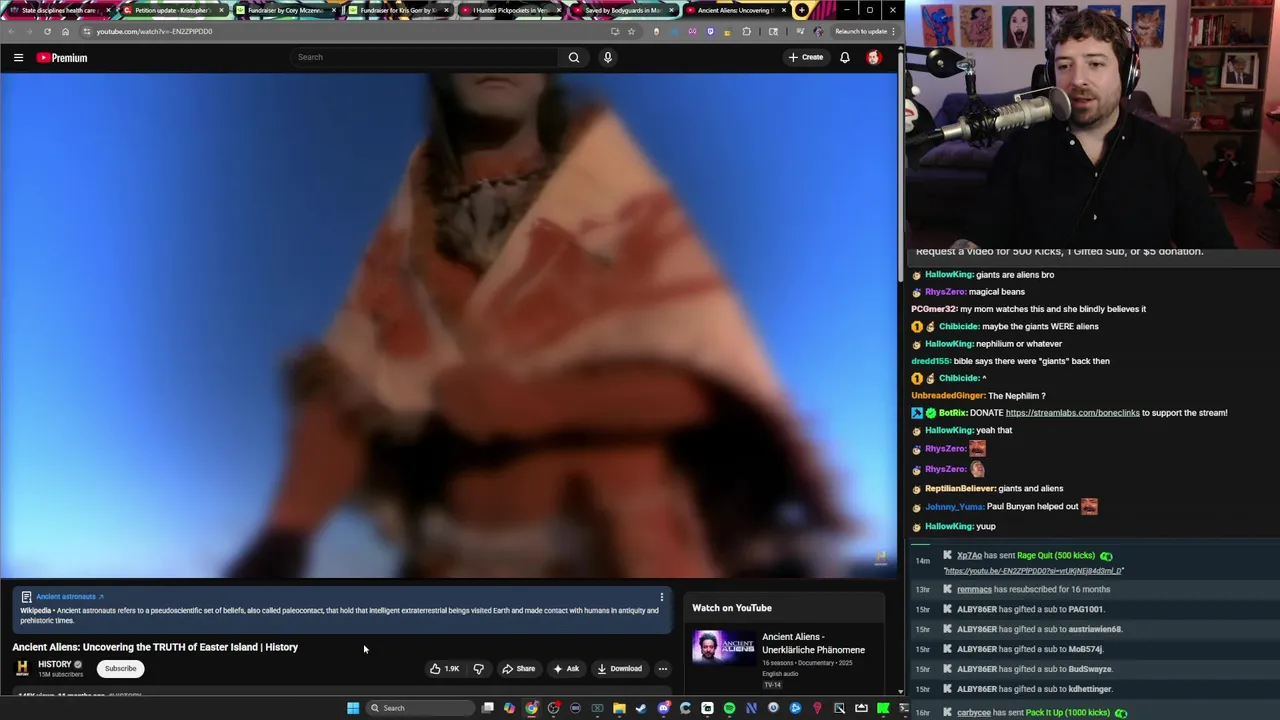
Task: Click the HISTORY channel avatar
Action: point(22,668)
